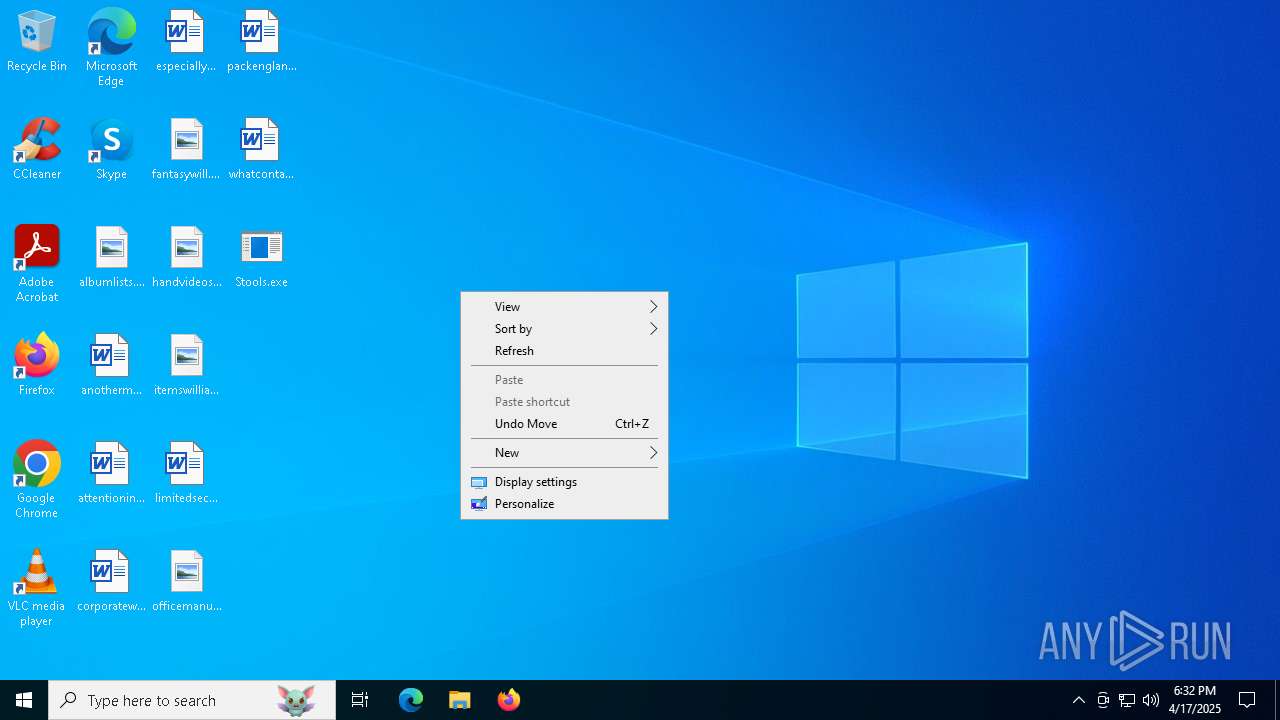Choose Refresh in the context menu
The width and height of the screenshot is (1280, 720).
tap(564, 351)
